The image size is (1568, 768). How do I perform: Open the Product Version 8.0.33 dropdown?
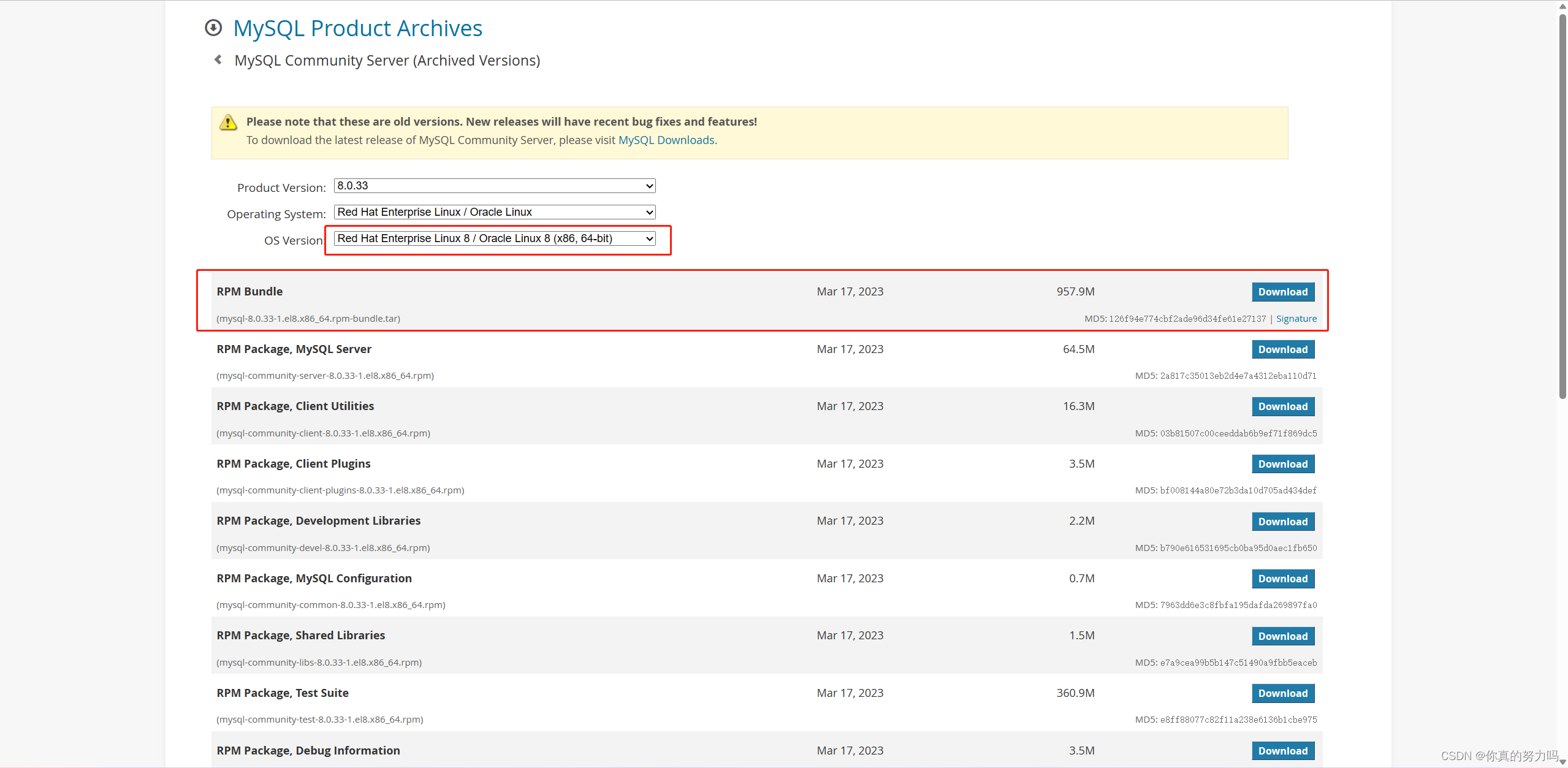[494, 186]
